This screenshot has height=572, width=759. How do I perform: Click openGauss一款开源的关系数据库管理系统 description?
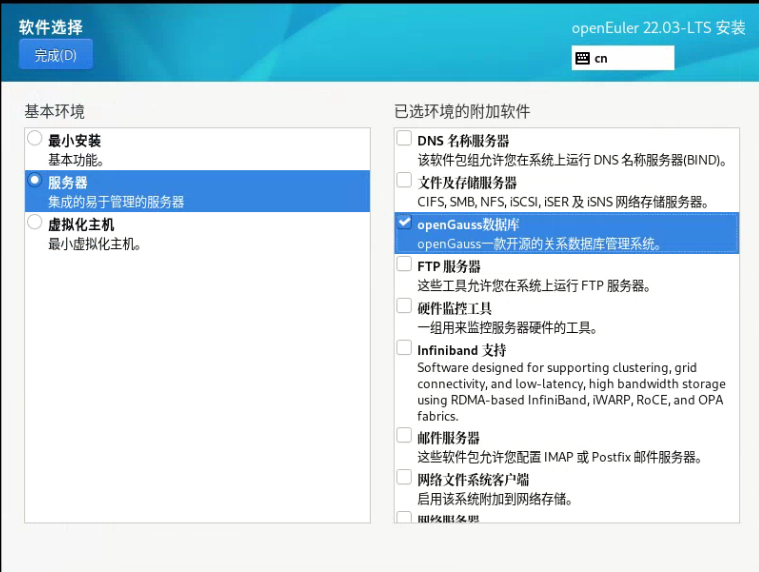pyautogui.click(x=539, y=244)
